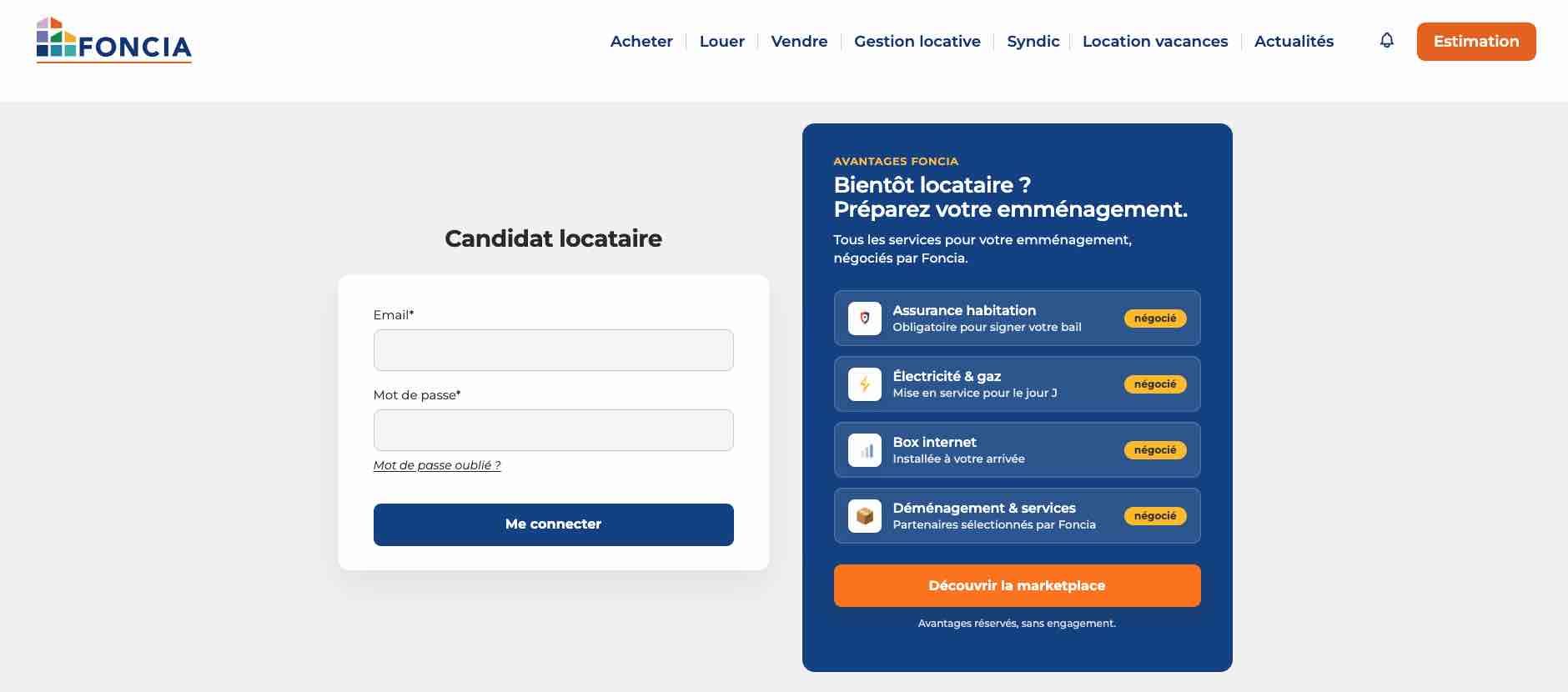Go to Vendre section
1568x692 pixels.
click(799, 41)
